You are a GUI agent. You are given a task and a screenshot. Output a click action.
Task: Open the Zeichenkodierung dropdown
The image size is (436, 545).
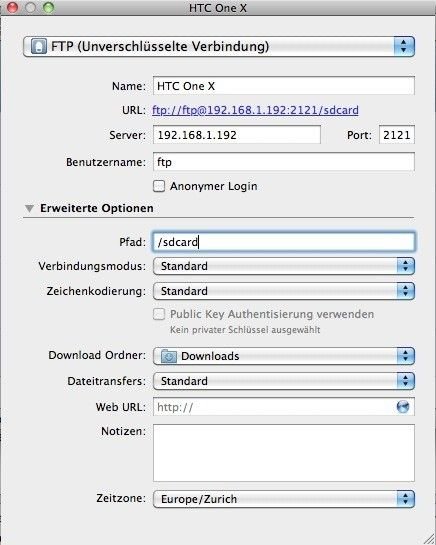(x=284, y=291)
